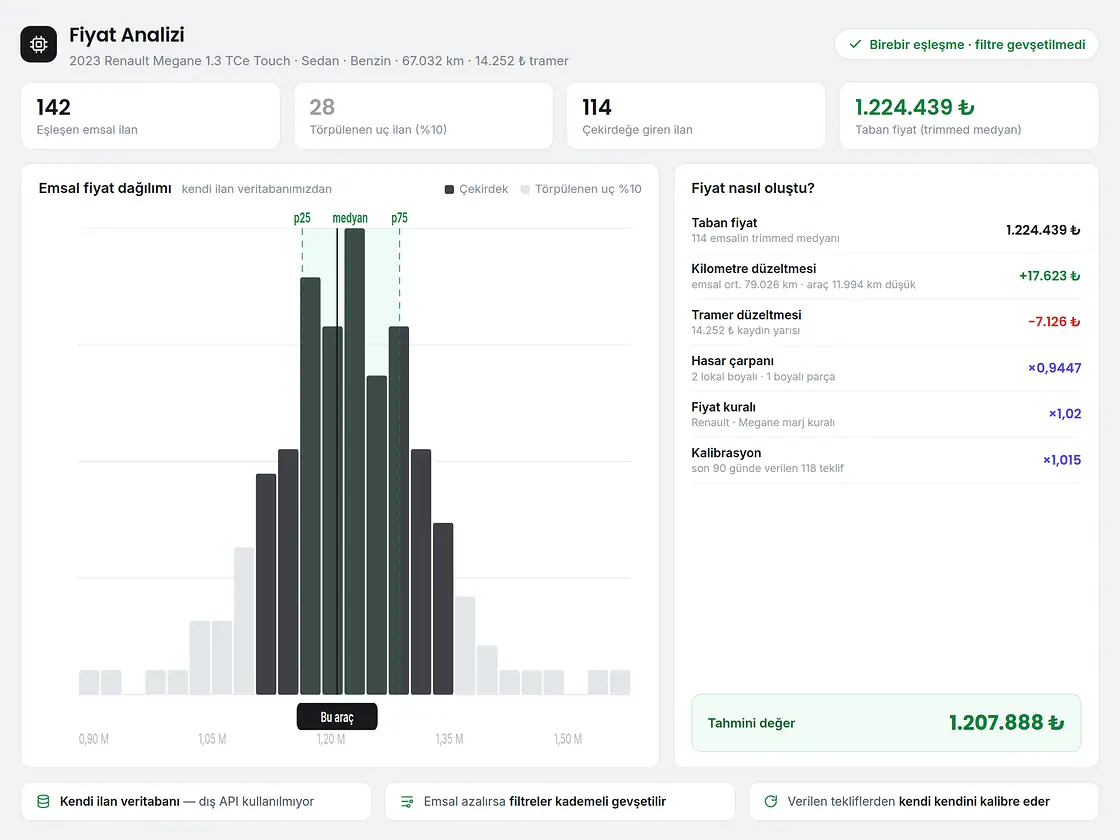The image size is (1120, 840).
Task: Click the Fiyat Analizi chip logo icon
Action: (x=39, y=44)
